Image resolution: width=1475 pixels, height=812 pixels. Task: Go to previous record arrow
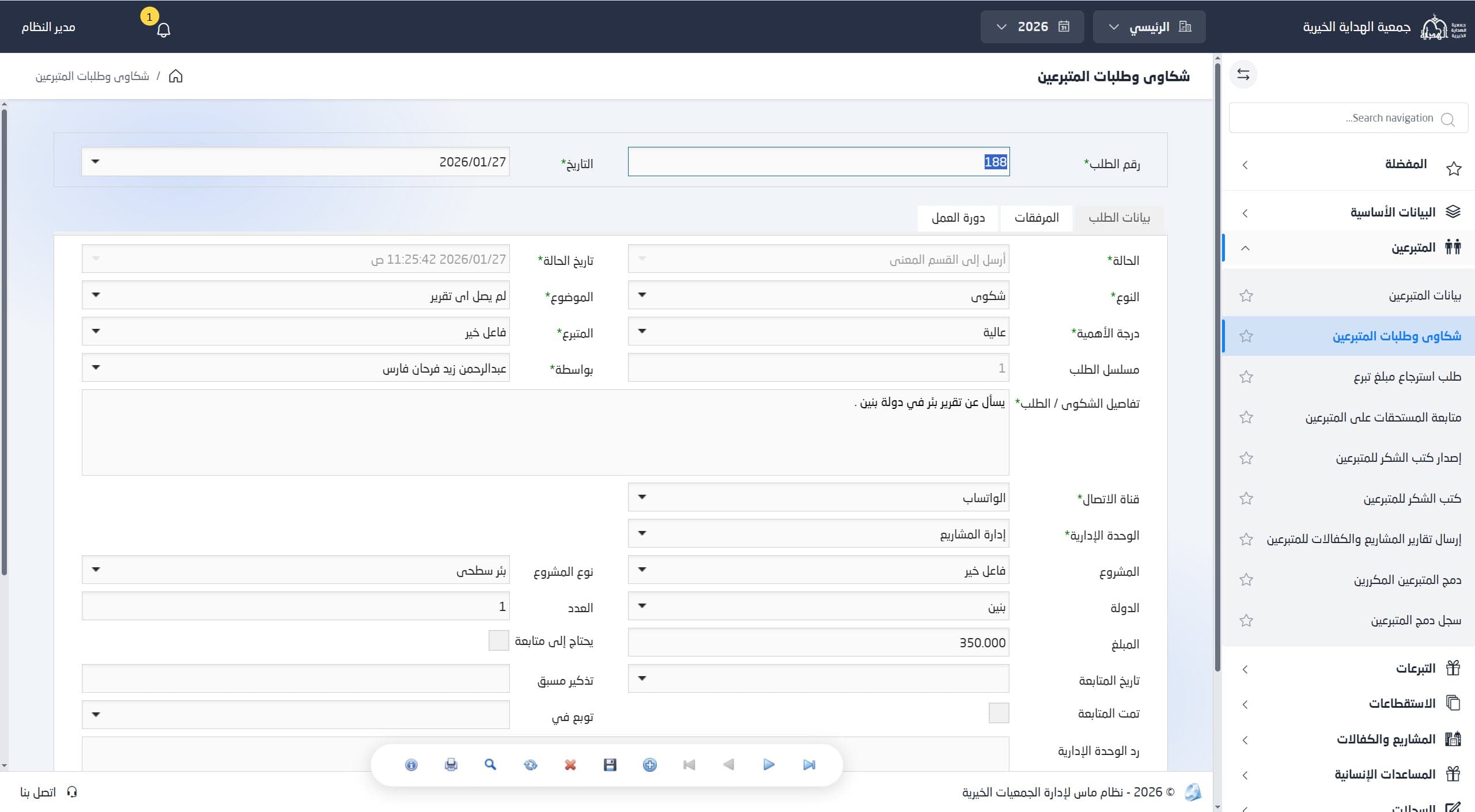tap(729, 765)
